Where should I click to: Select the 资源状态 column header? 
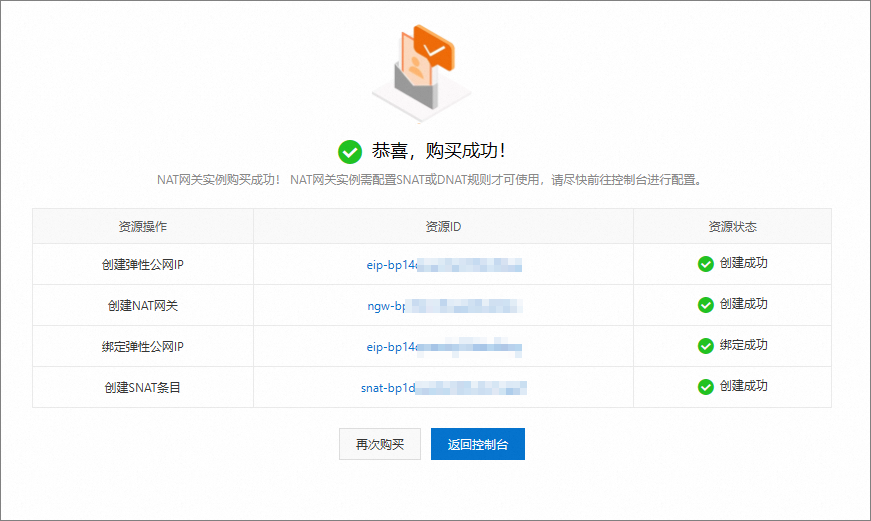click(732, 227)
